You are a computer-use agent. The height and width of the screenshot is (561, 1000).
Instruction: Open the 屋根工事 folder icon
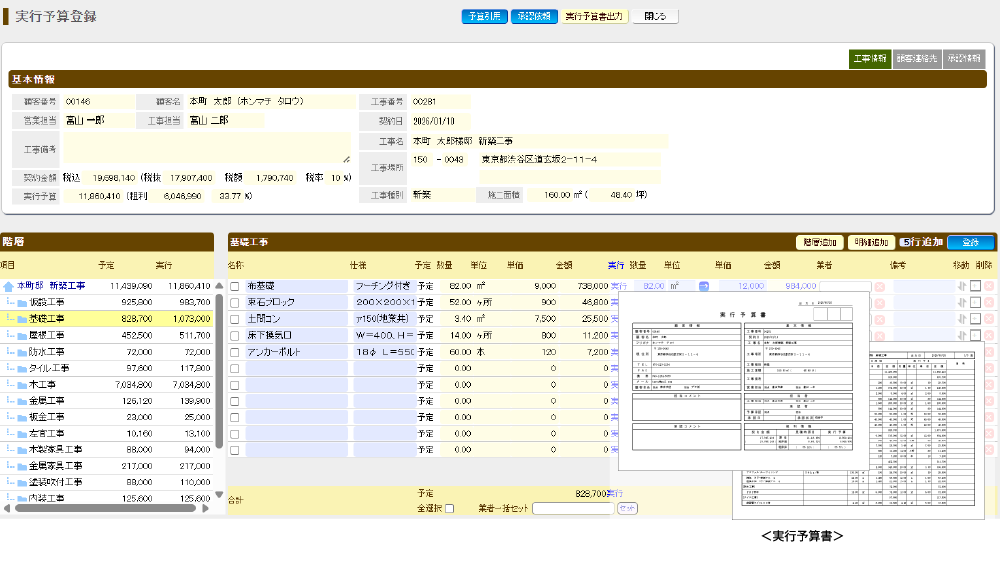tap(22, 335)
